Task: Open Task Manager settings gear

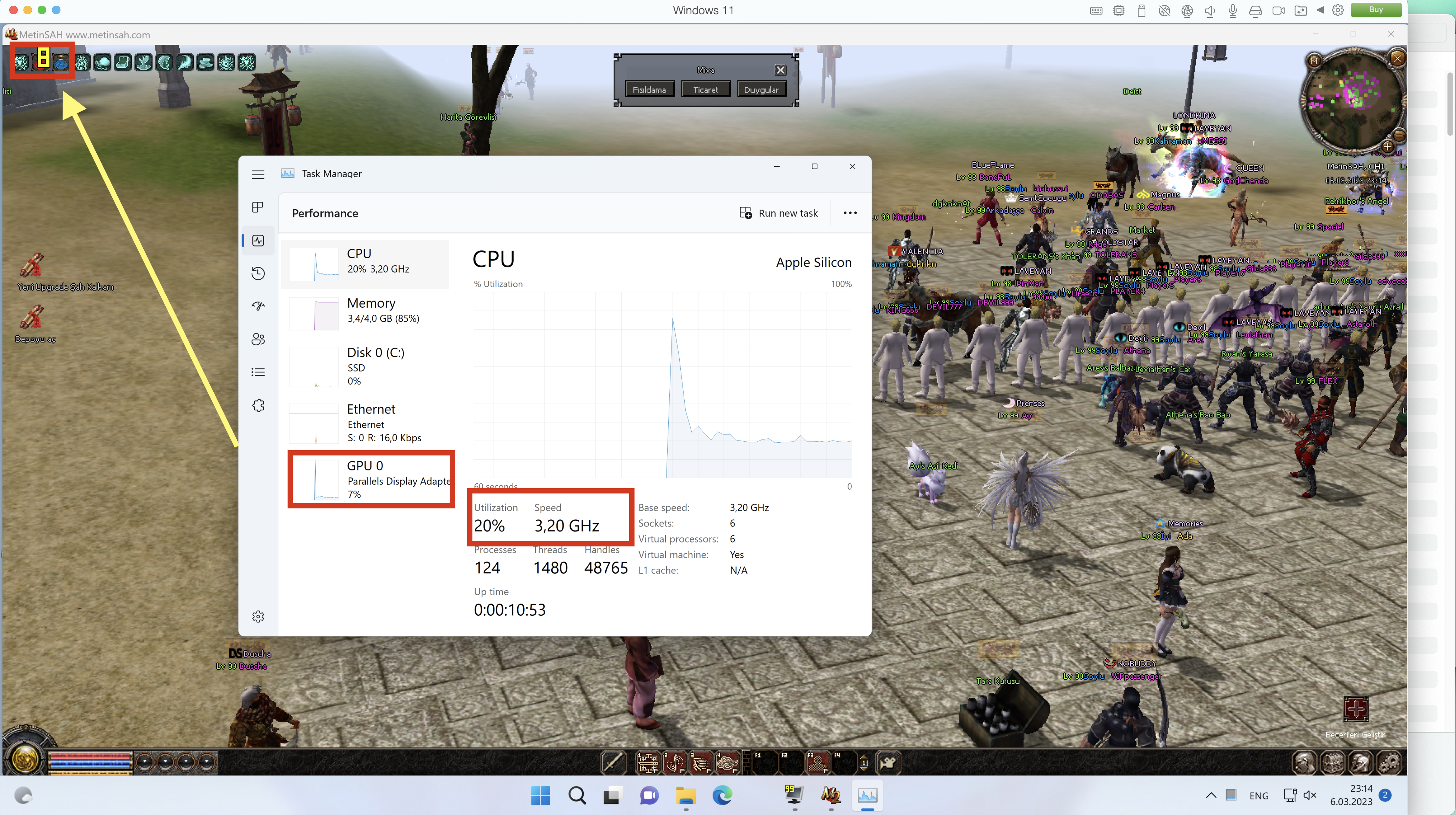Action: pyautogui.click(x=258, y=616)
